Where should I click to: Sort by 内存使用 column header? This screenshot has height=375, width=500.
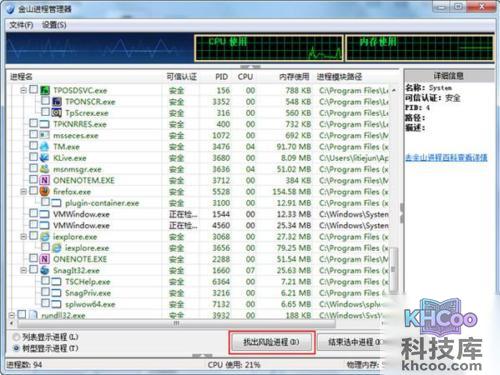(294, 77)
